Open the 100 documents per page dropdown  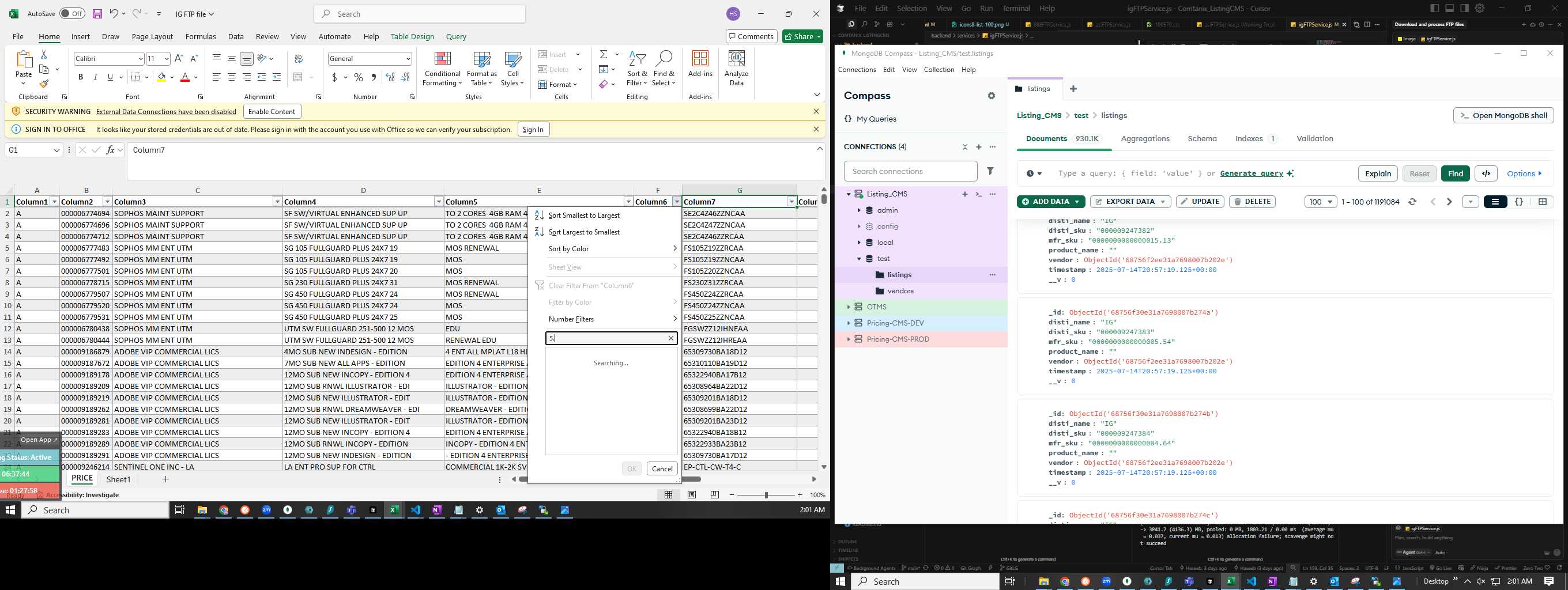(x=1320, y=202)
